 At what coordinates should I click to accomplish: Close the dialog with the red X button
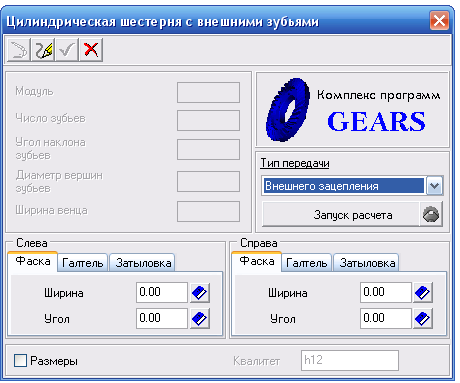coord(439,21)
